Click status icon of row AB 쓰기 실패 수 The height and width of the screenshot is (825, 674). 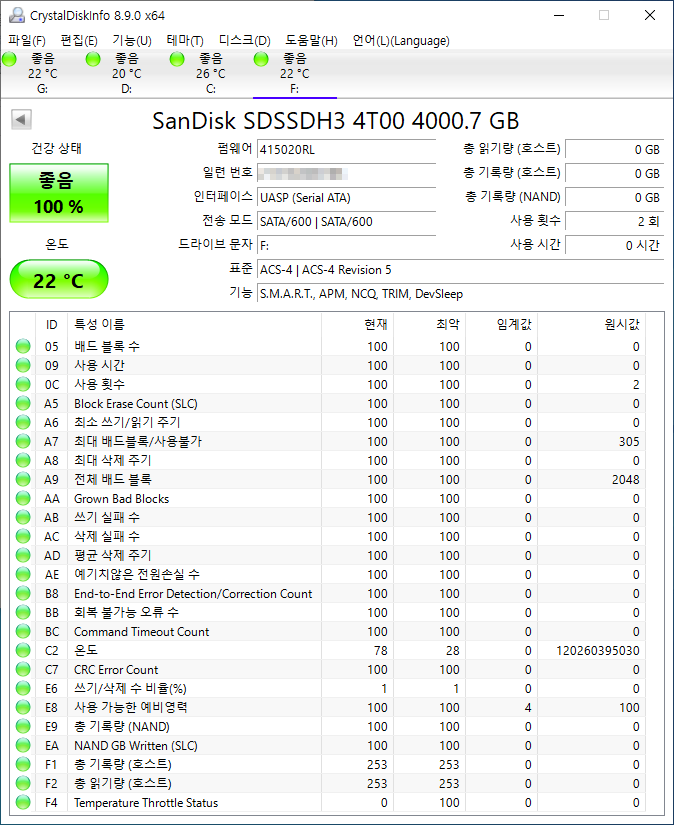(23, 517)
